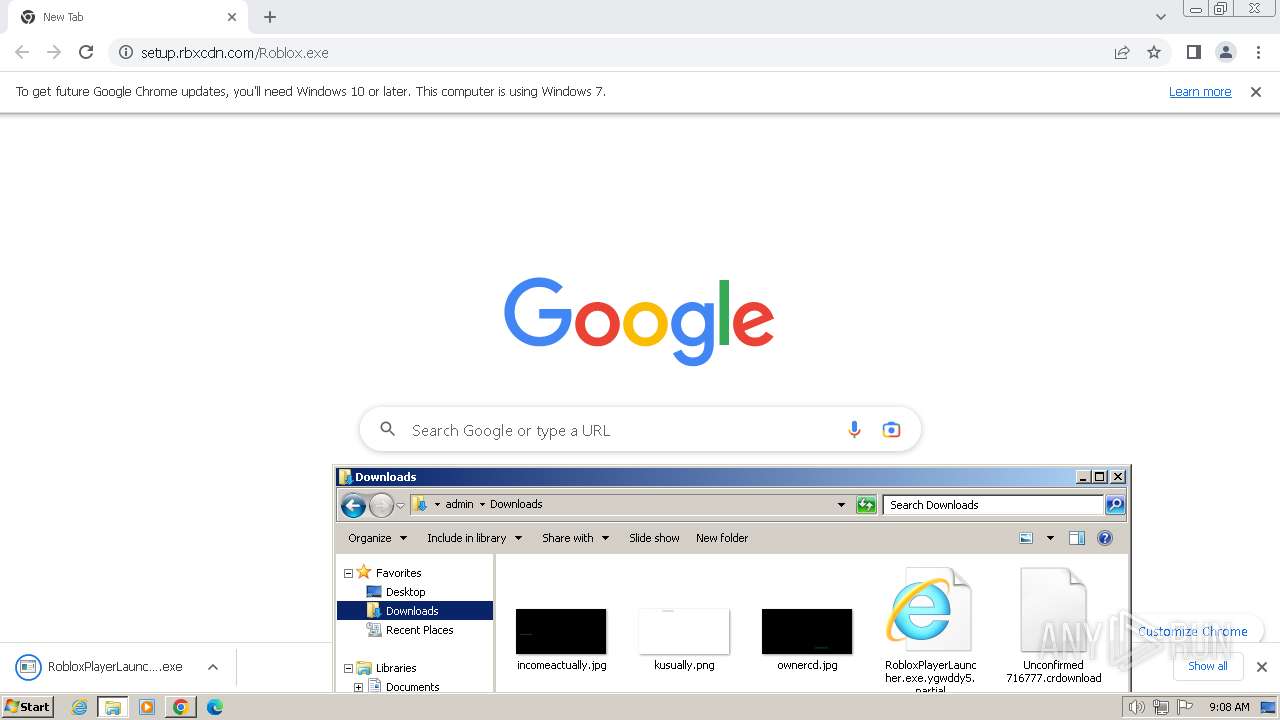Start Slide show in Explorer
Screen dimensions: 1280x720
pos(654,538)
